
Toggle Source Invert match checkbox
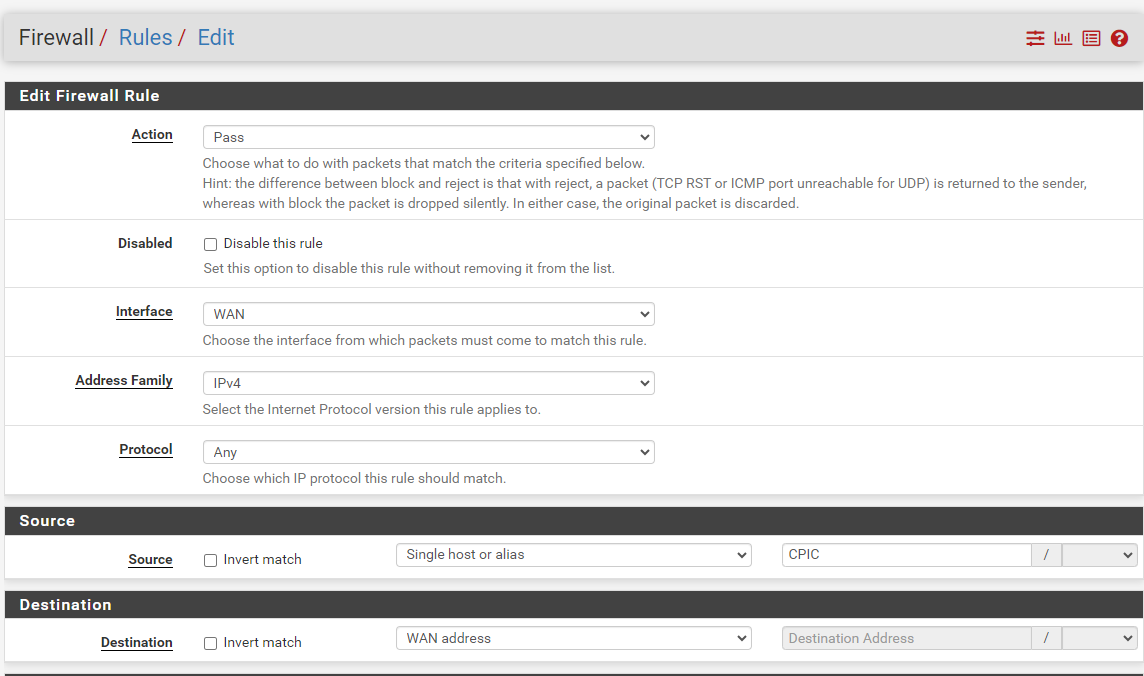210,560
